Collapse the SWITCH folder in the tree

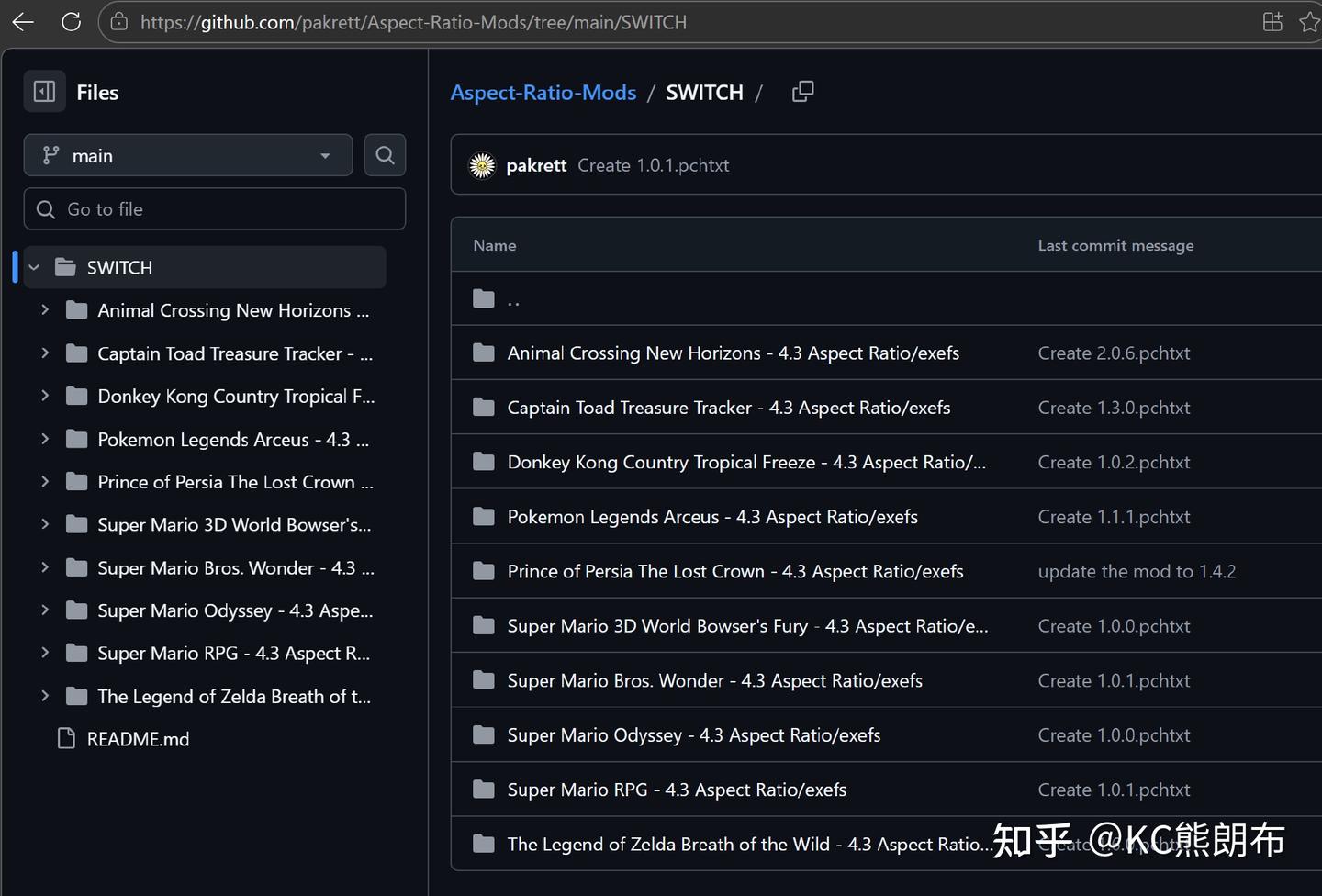pos(34,267)
